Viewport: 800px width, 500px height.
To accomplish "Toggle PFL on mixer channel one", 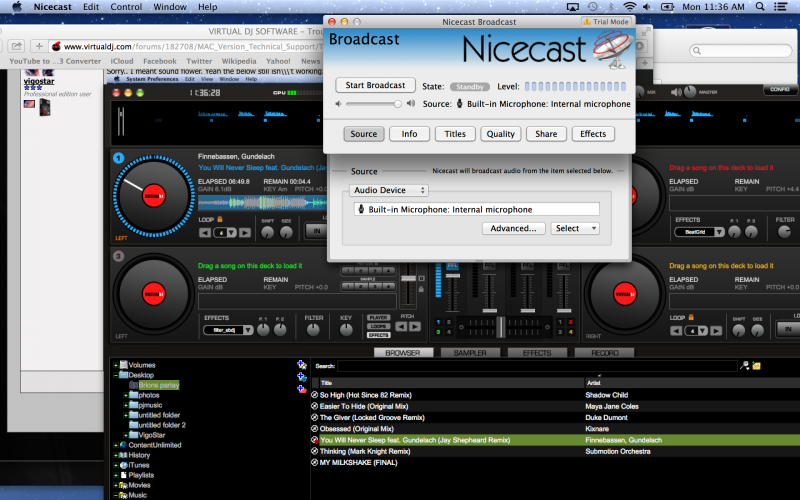I will click(452, 266).
